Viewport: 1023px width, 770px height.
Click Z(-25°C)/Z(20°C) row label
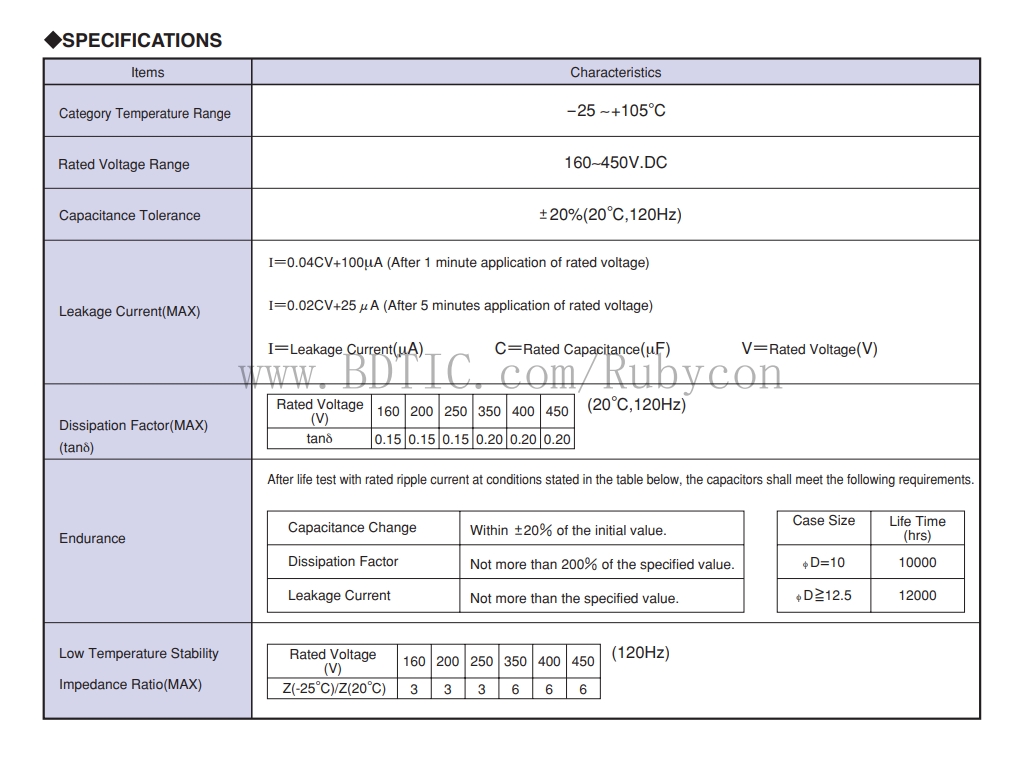pyautogui.click(x=334, y=689)
